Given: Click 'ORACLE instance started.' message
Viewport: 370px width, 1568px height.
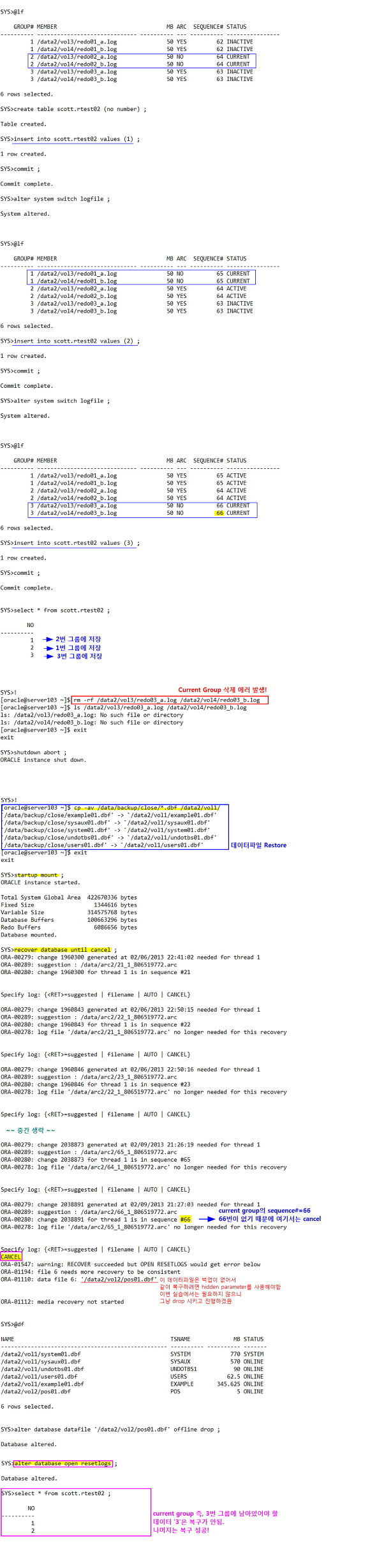Looking at the screenshot, I should (40, 883).
